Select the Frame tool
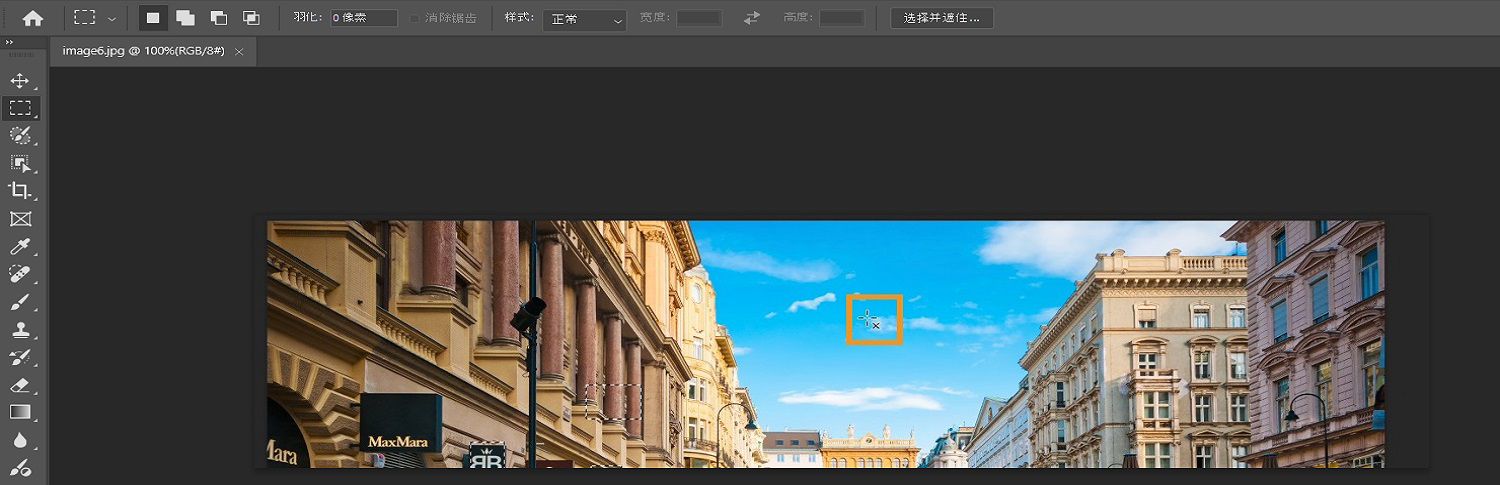 click(x=20, y=218)
